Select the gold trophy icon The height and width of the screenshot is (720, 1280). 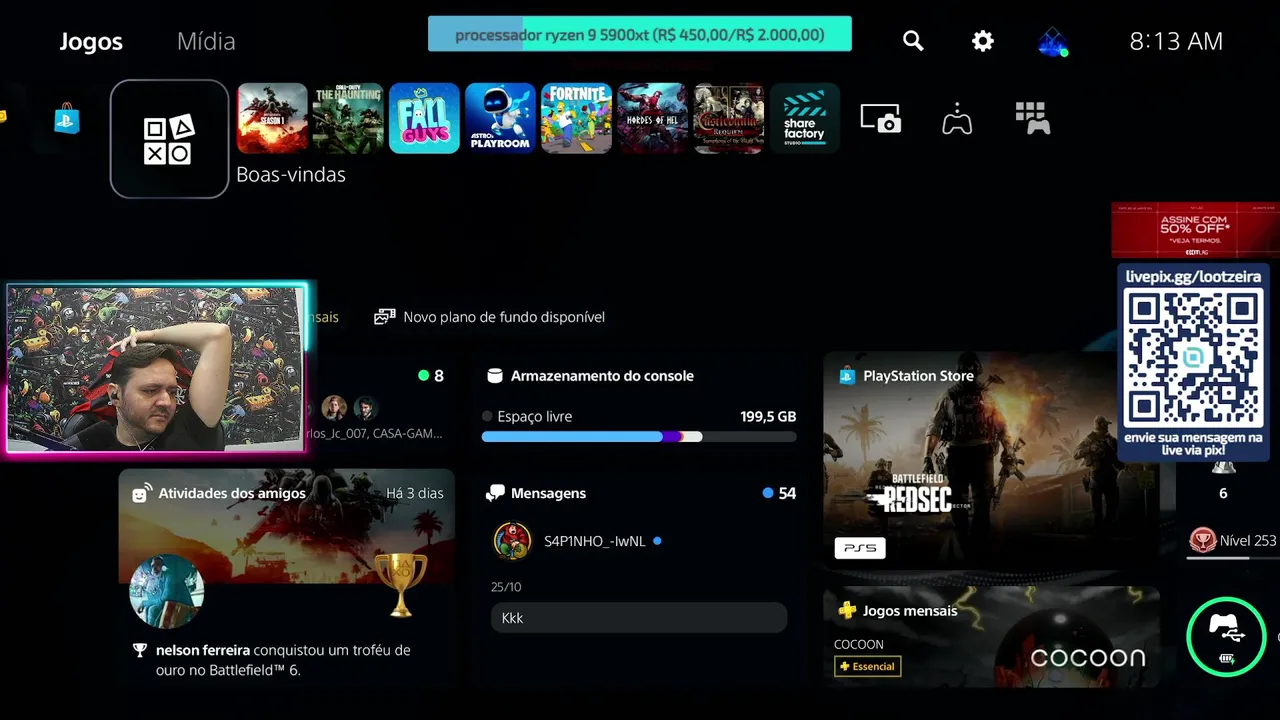[400, 584]
